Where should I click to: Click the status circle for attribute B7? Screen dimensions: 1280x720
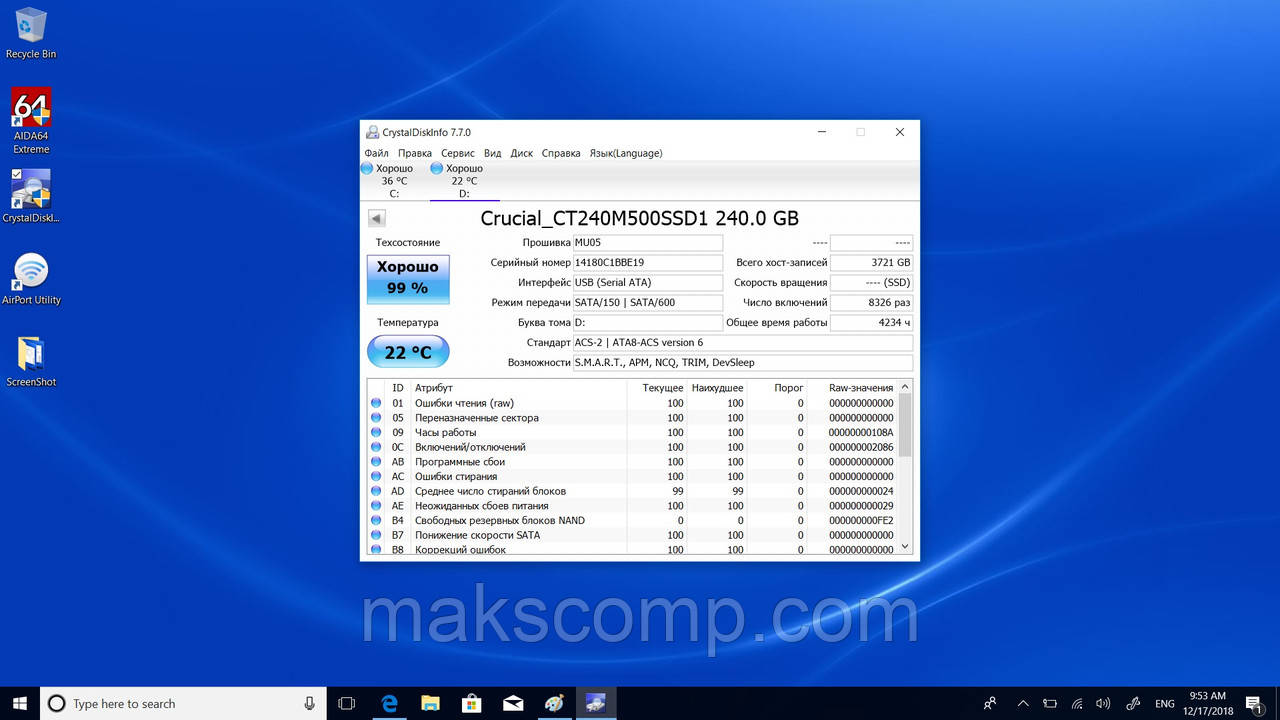pos(376,535)
